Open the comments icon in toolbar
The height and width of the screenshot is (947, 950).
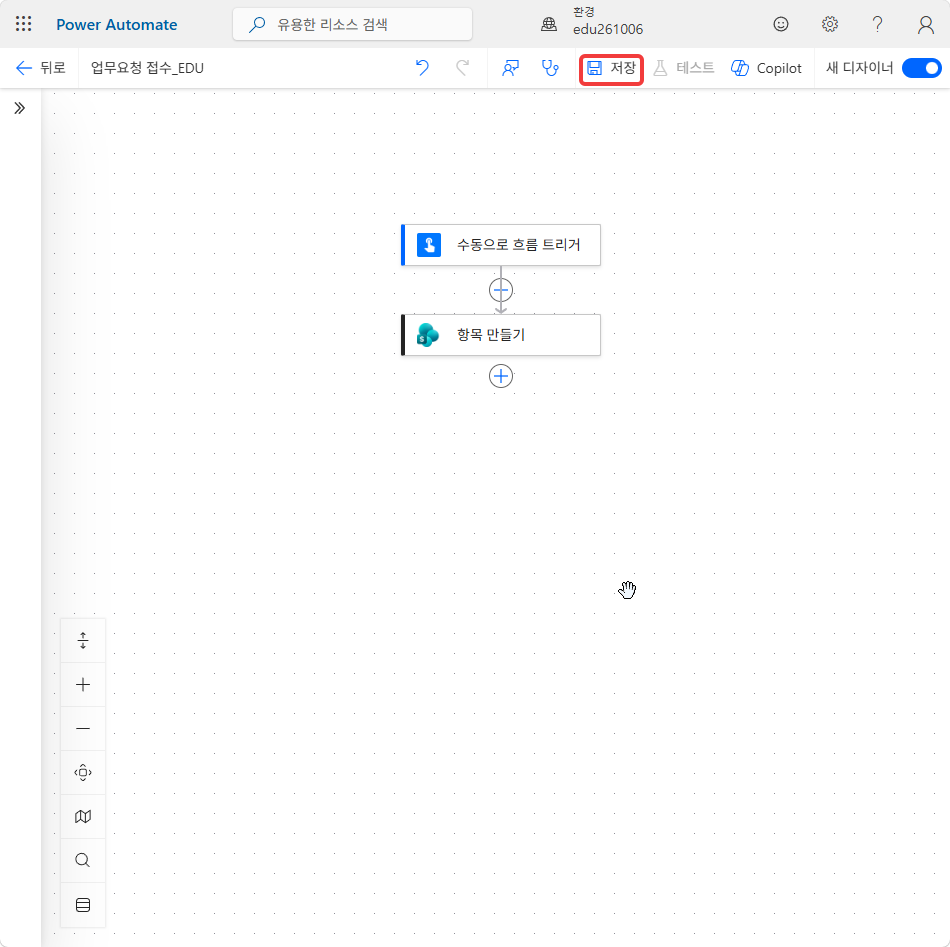coord(510,68)
